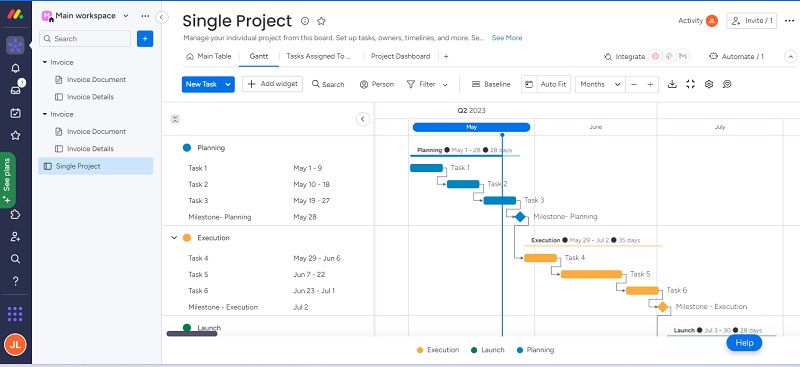Click the See plans button
The width and height of the screenshot is (800, 367).
7,180
